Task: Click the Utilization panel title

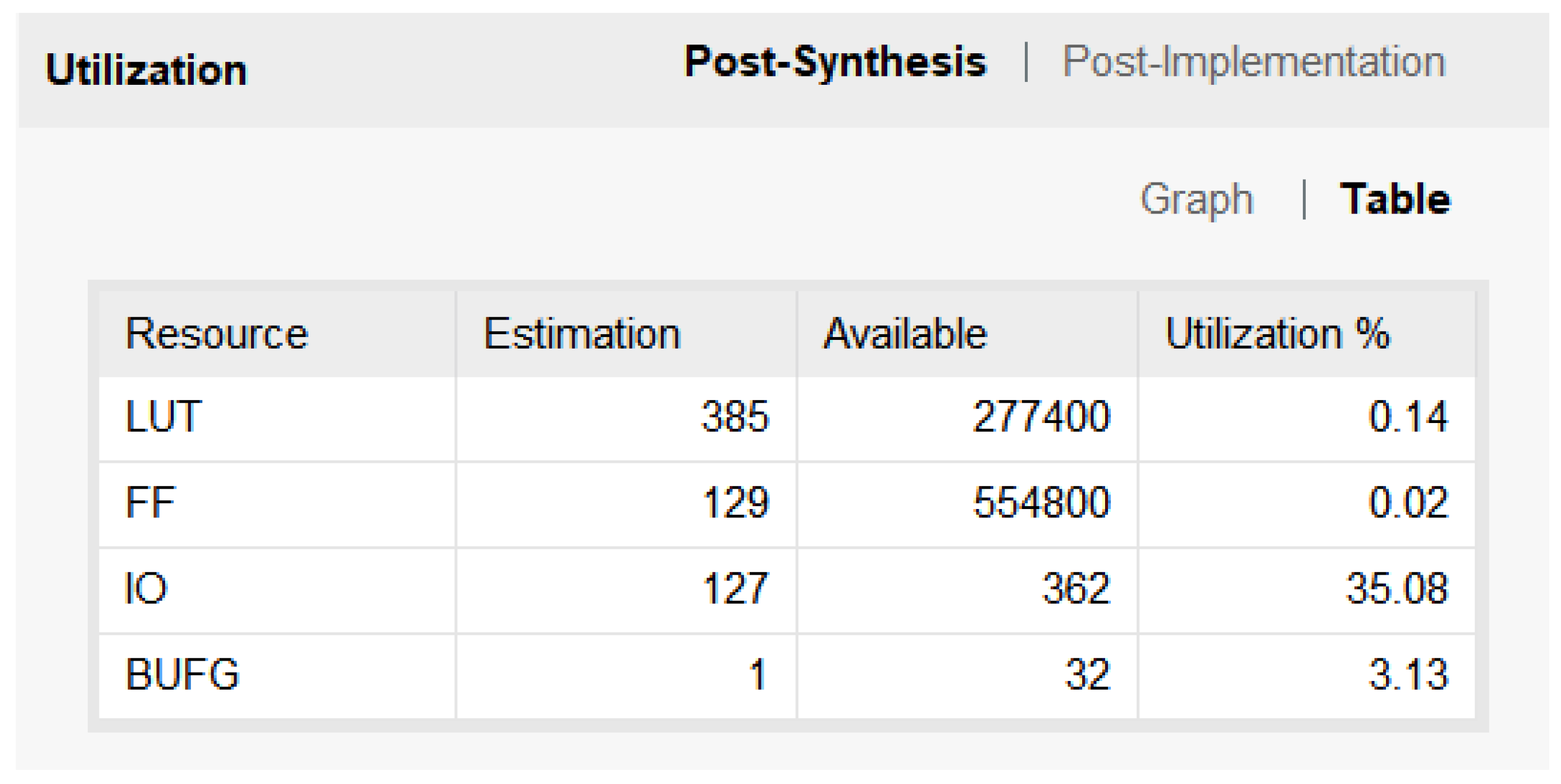Action: tap(146, 70)
